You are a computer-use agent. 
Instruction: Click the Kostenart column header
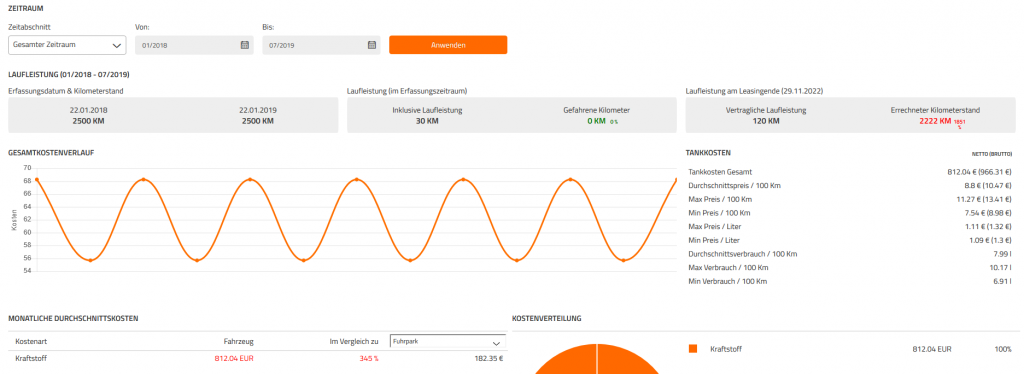[x=31, y=341]
